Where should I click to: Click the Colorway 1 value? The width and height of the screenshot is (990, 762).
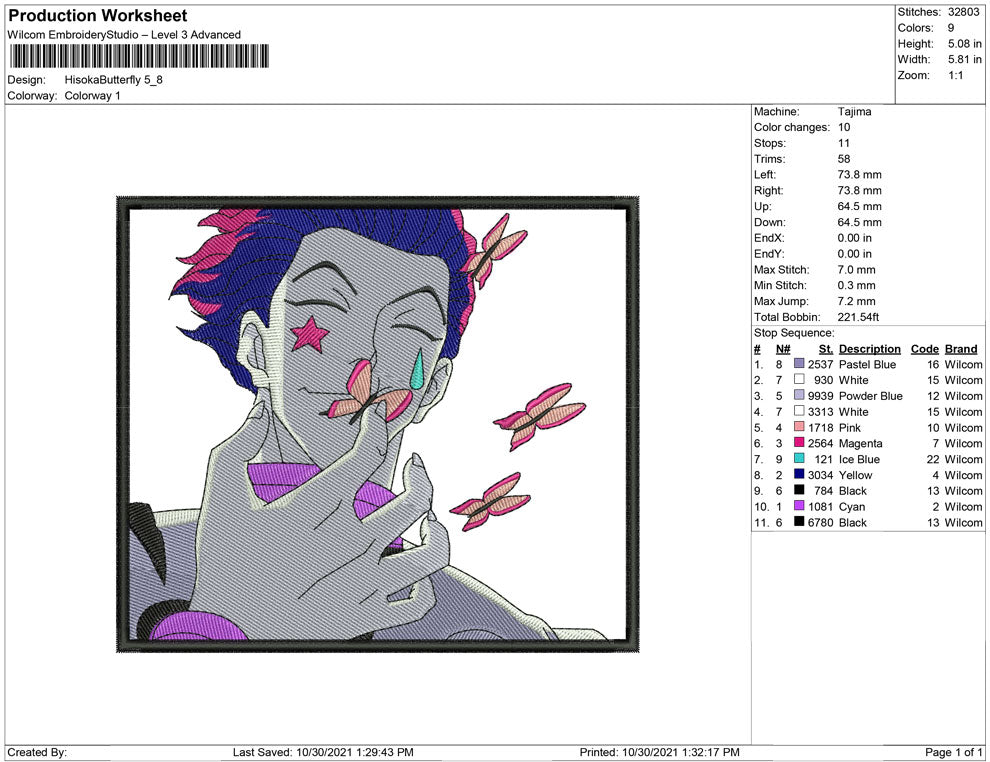click(92, 96)
